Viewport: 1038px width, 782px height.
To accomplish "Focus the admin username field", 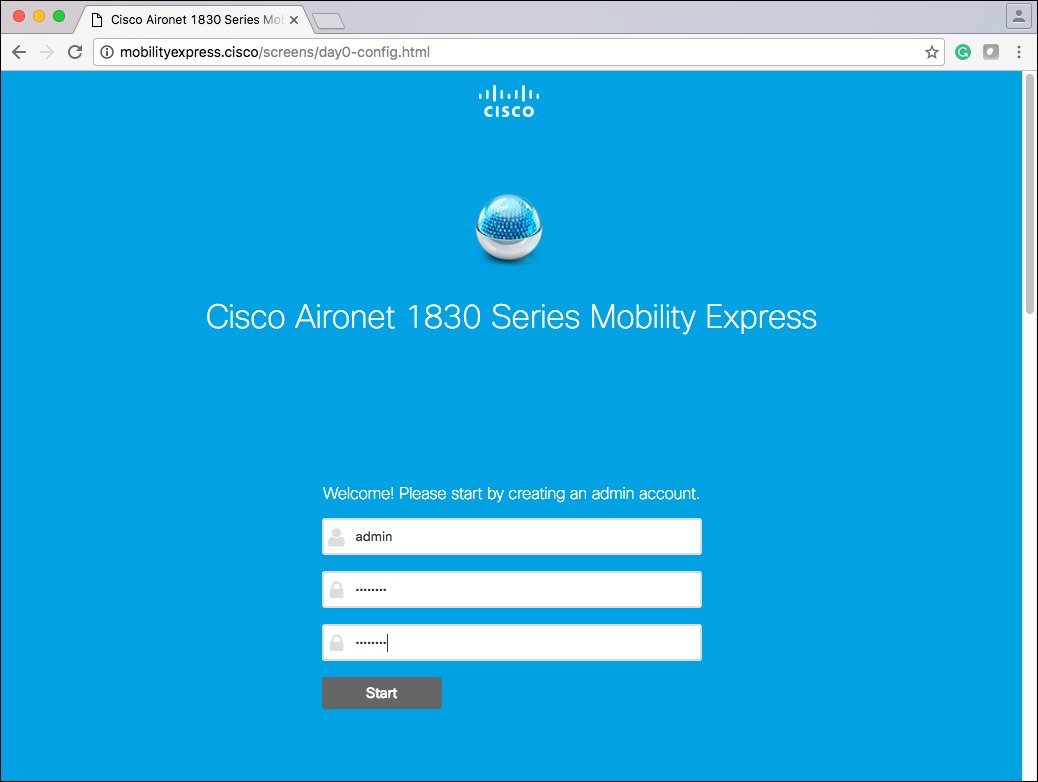I will point(512,537).
